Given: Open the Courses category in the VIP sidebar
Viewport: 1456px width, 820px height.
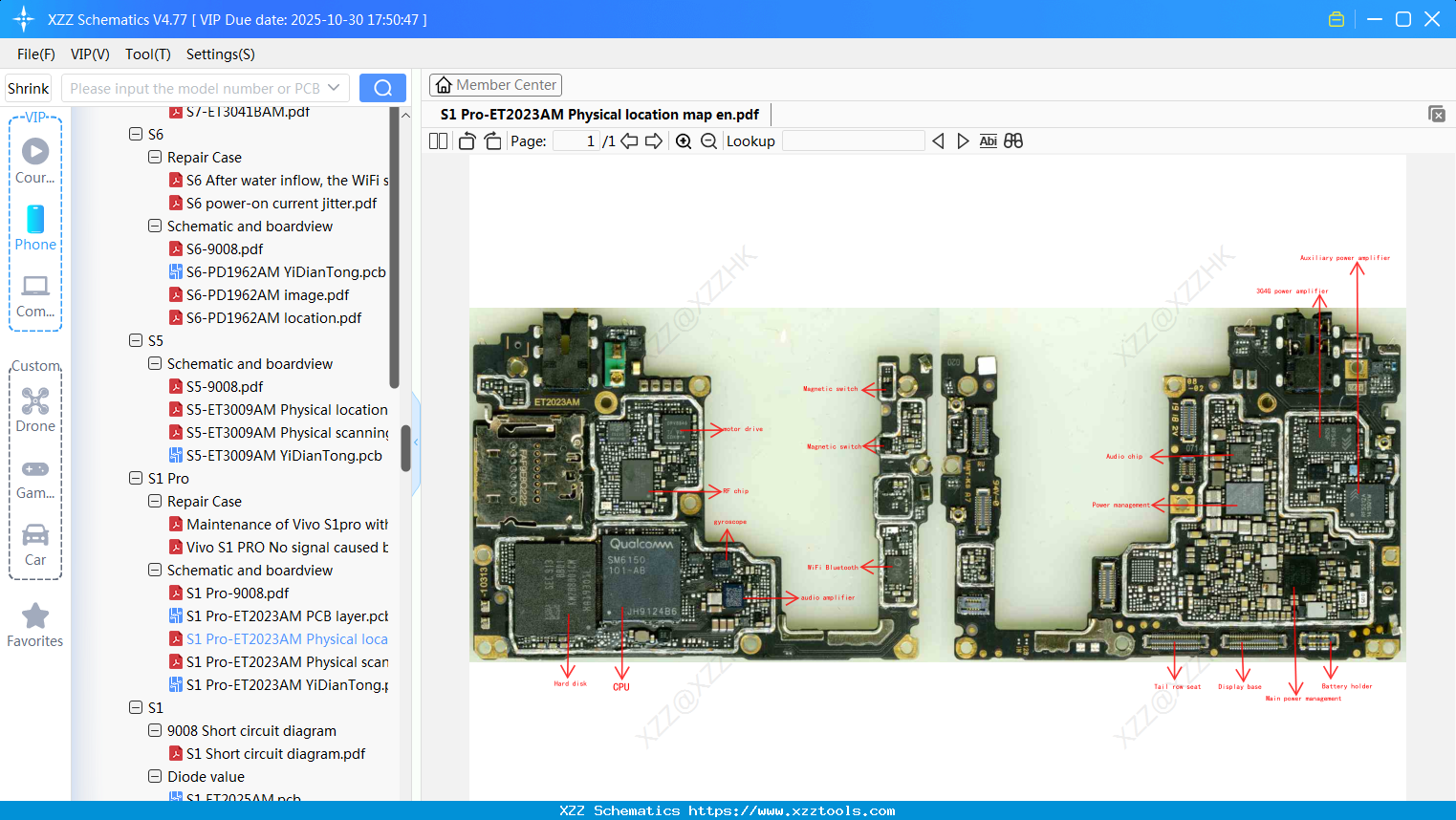Looking at the screenshot, I should point(35,161).
